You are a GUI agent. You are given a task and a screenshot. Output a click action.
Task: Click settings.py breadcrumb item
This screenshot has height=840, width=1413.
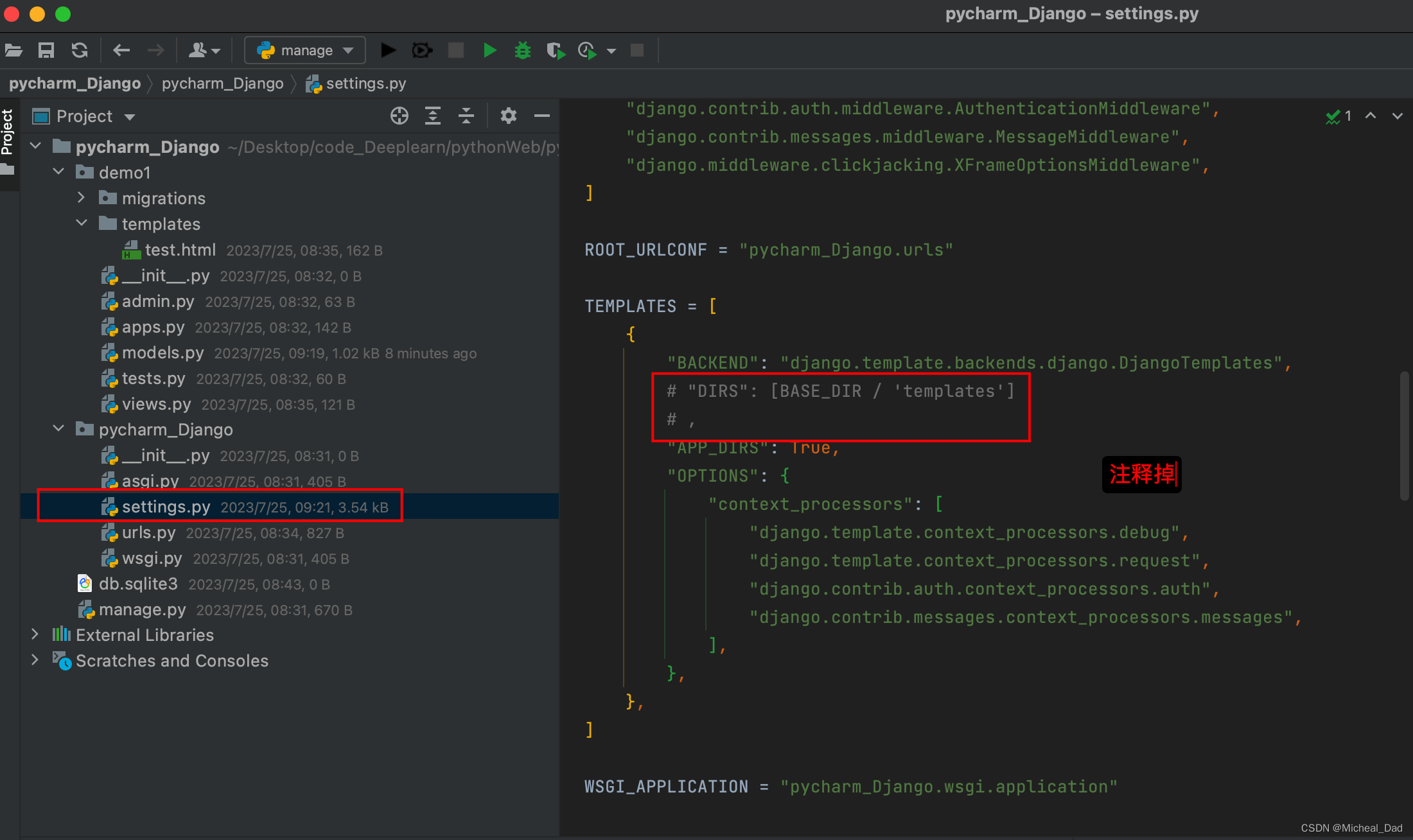tap(365, 83)
